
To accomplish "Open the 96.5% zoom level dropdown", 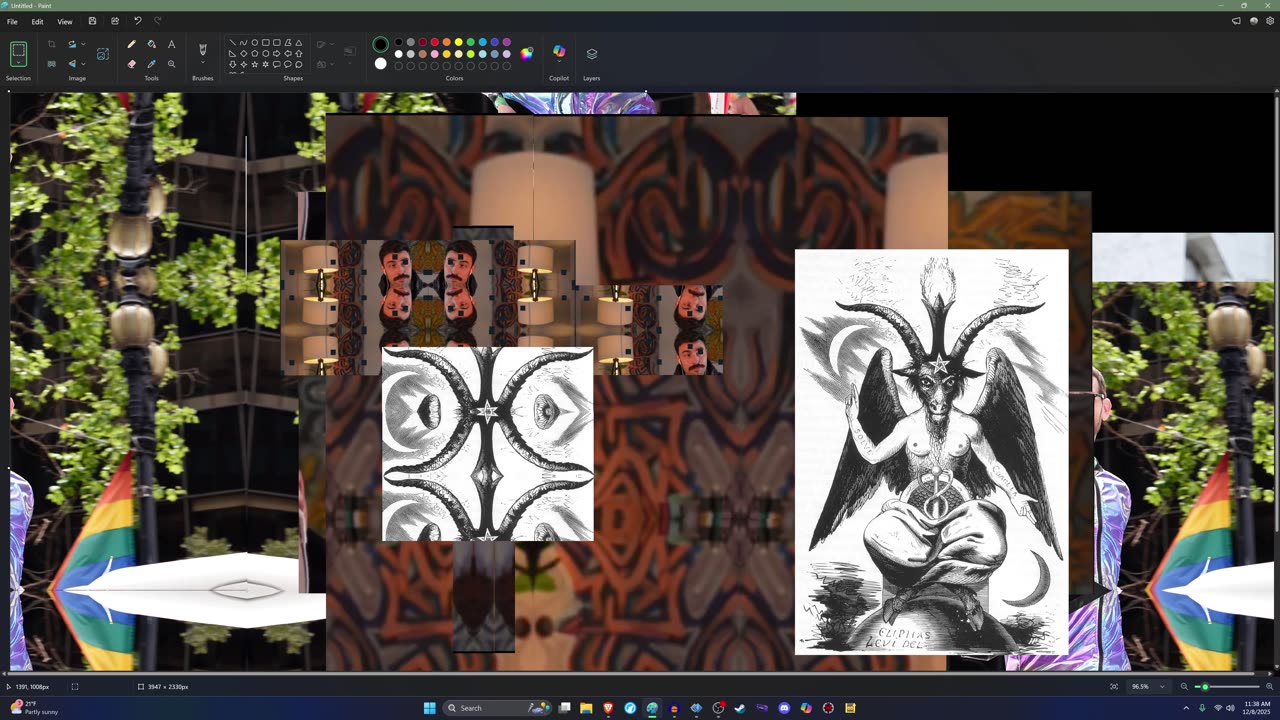I will pyautogui.click(x=1161, y=687).
